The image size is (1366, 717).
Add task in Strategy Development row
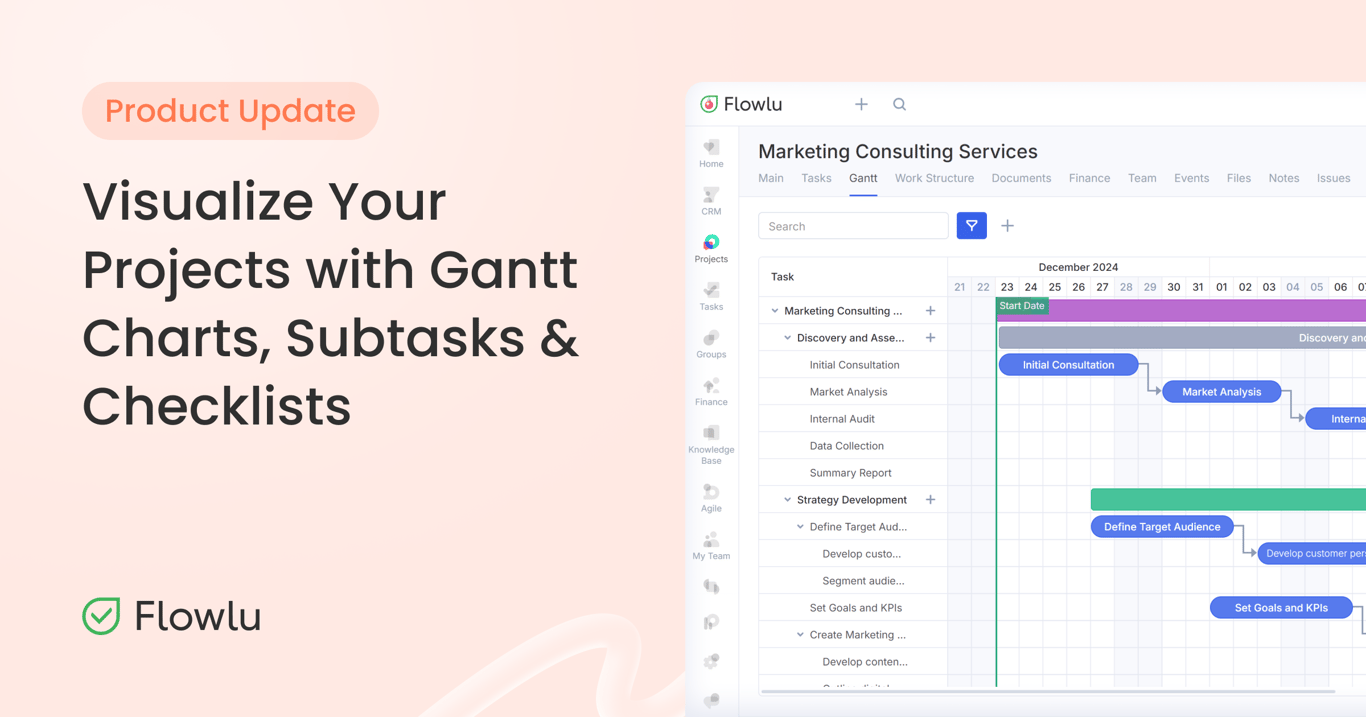pyautogui.click(x=930, y=500)
